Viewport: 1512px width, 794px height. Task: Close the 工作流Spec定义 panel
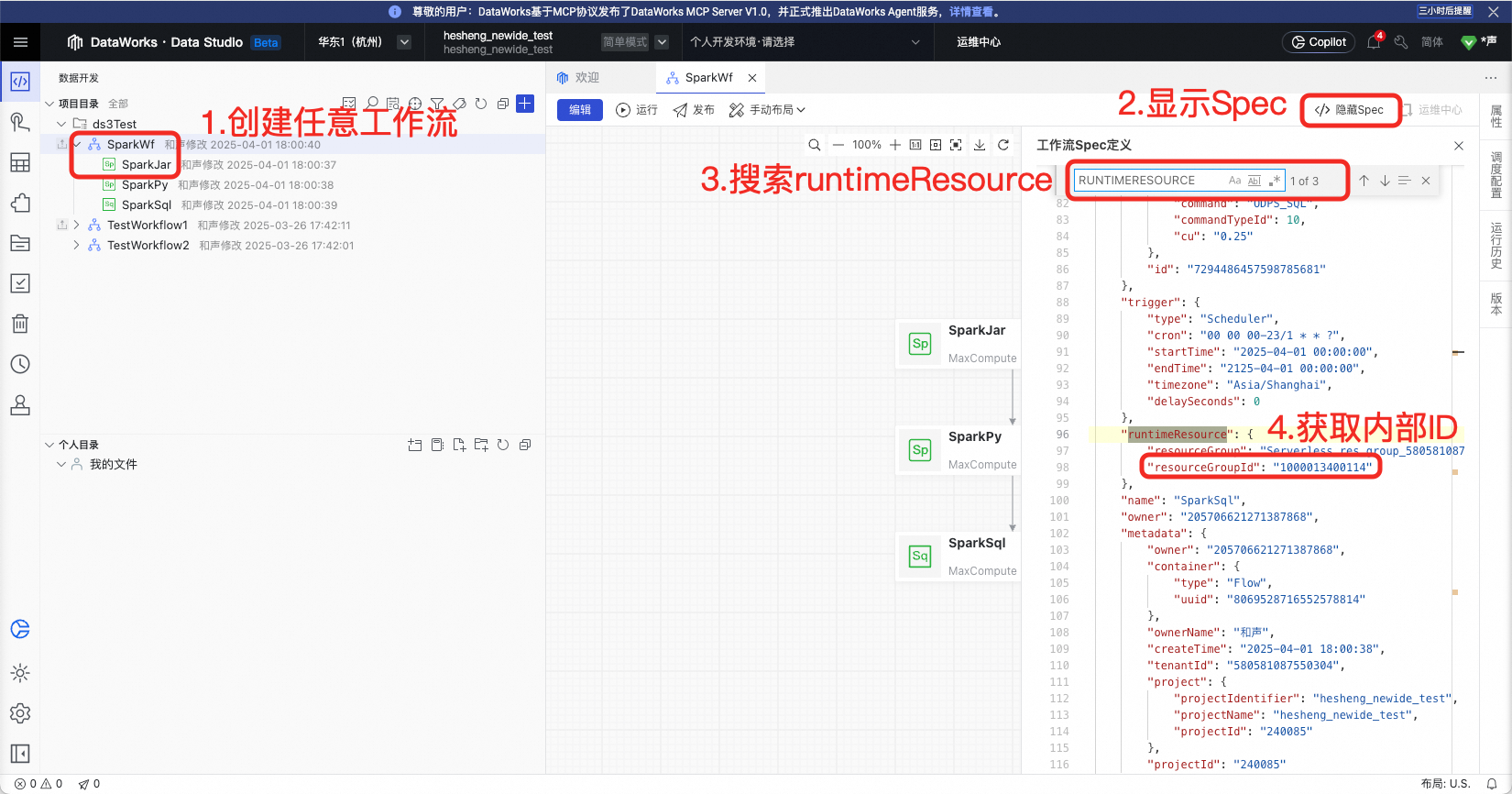(1459, 146)
